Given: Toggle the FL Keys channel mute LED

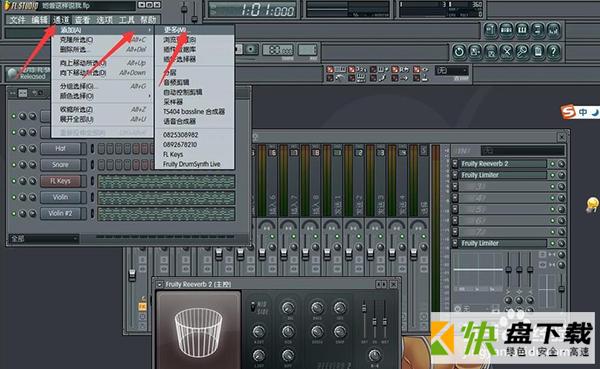Looking at the screenshot, I should 14,181.
